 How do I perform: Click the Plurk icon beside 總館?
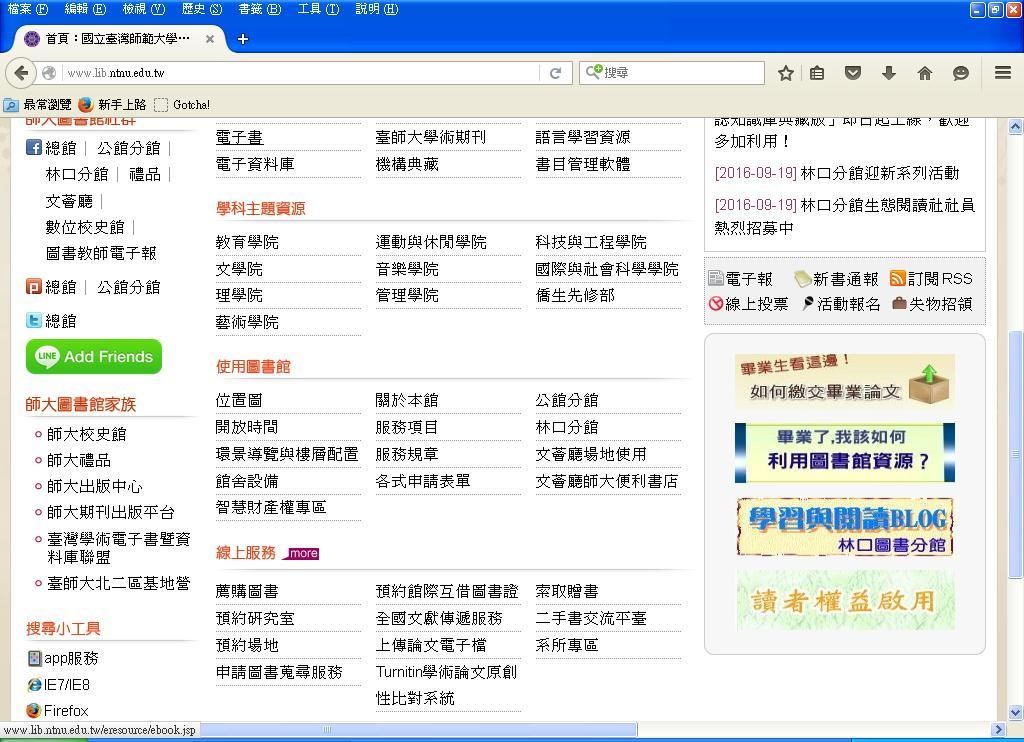[34, 287]
